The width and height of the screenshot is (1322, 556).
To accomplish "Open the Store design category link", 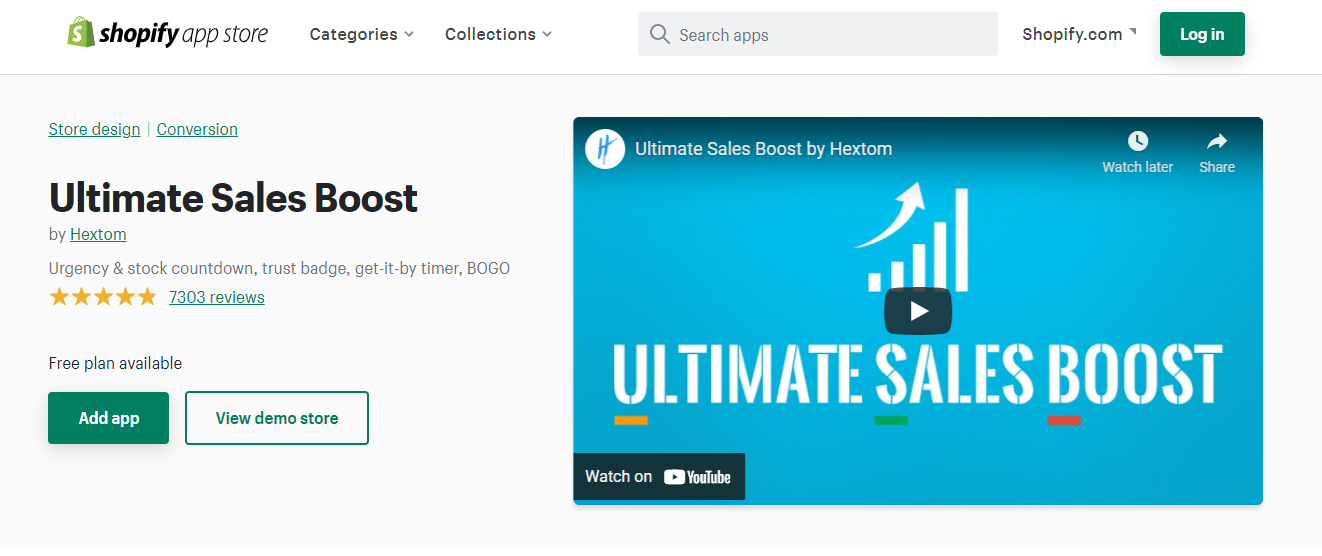I will click(94, 129).
